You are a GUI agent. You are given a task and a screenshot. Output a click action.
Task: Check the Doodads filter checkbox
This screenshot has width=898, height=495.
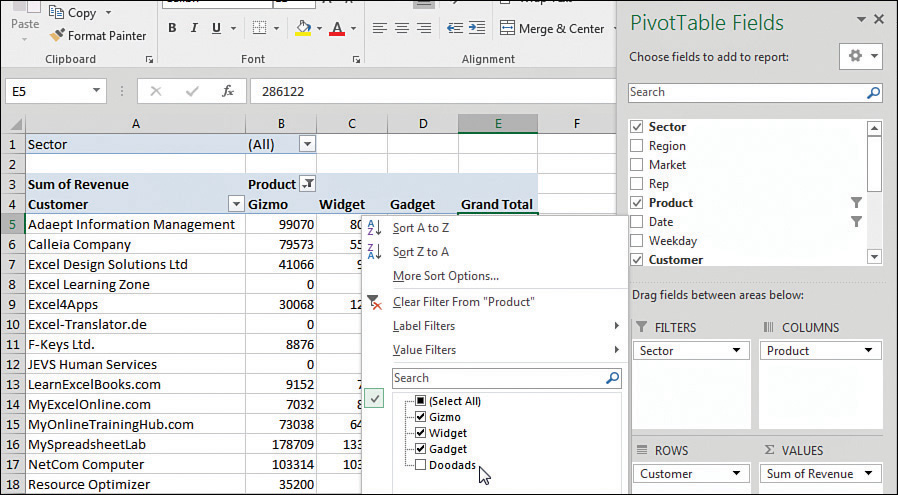420,465
